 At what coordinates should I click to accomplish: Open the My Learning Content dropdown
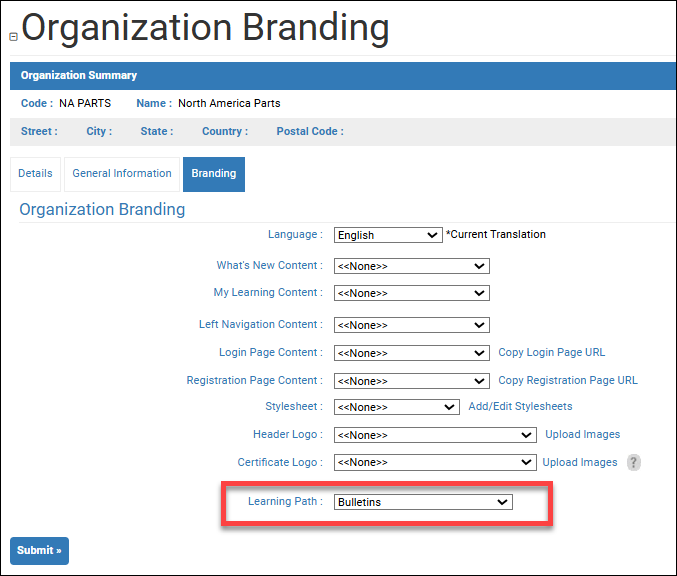pos(411,293)
